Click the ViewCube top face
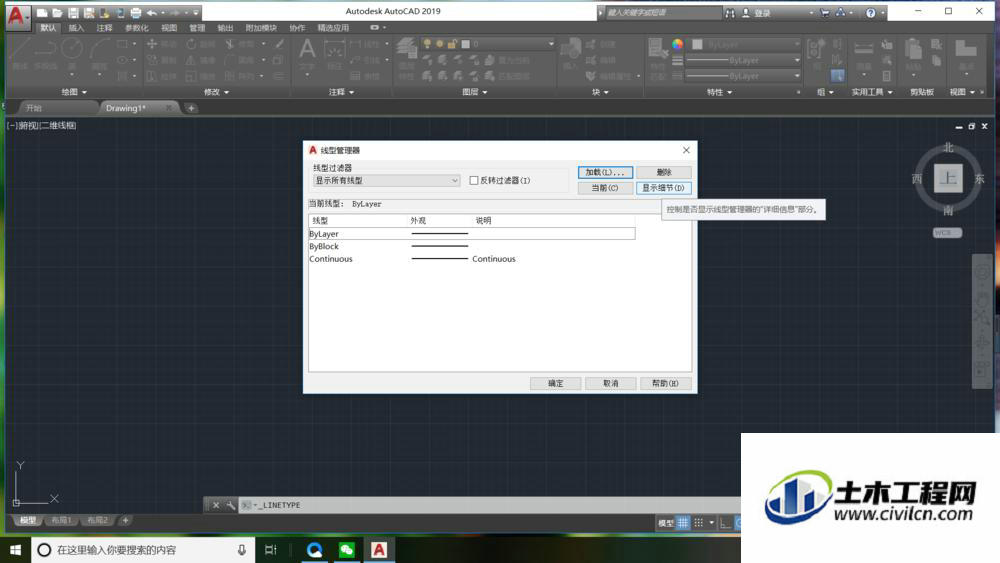This screenshot has height=563, width=1000. pyautogui.click(x=948, y=178)
